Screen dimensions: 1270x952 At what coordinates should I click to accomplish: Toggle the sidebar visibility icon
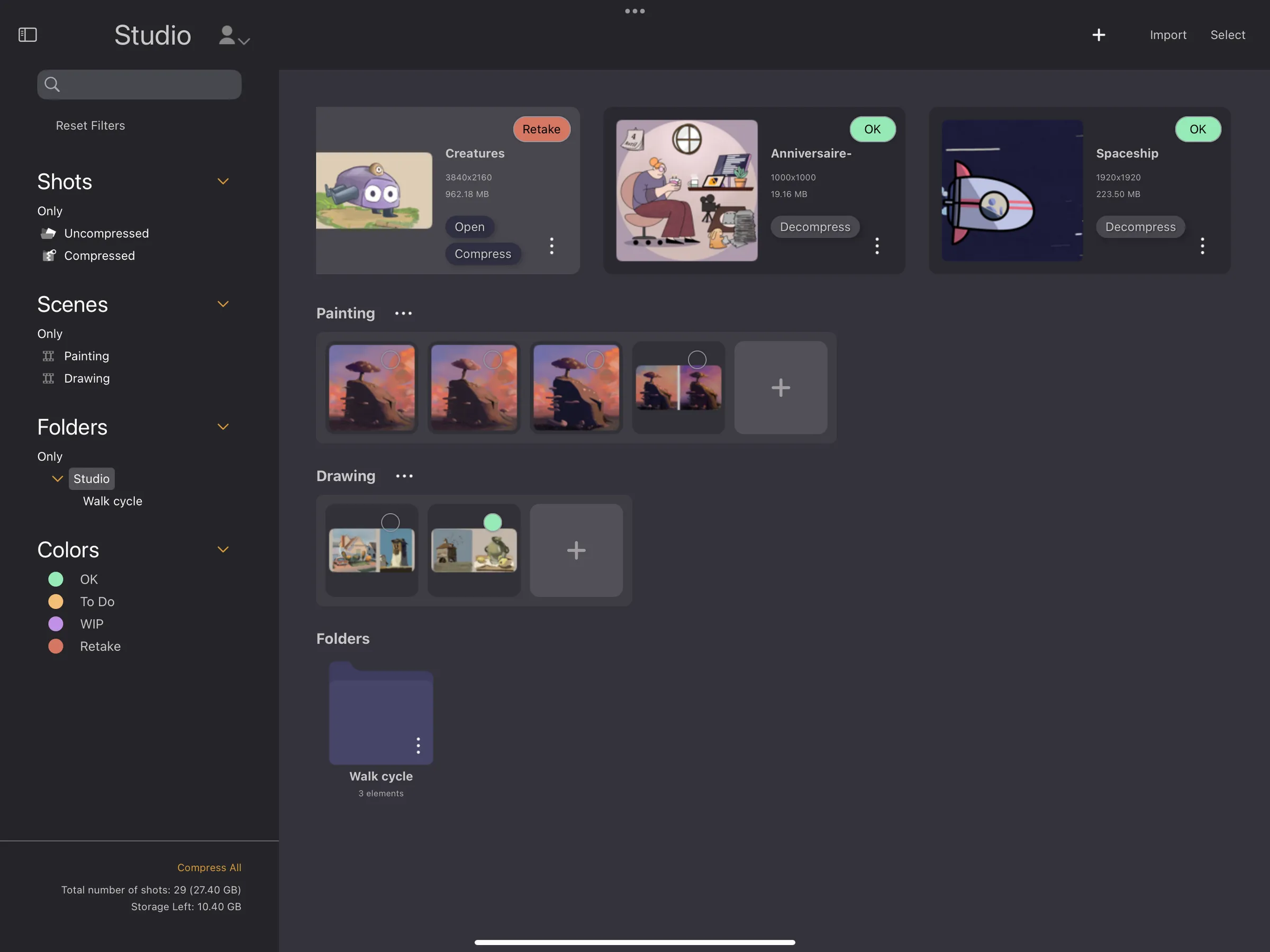(x=28, y=34)
